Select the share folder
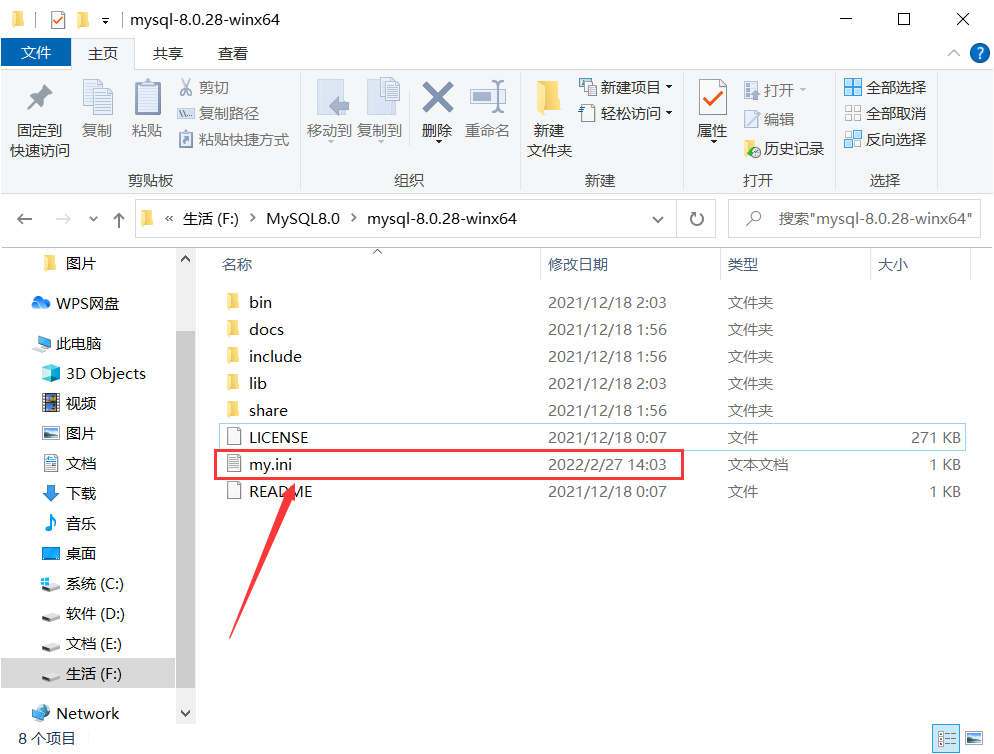Image resolution: width=994 pixels, height=754 pixels. coord(268,411)
